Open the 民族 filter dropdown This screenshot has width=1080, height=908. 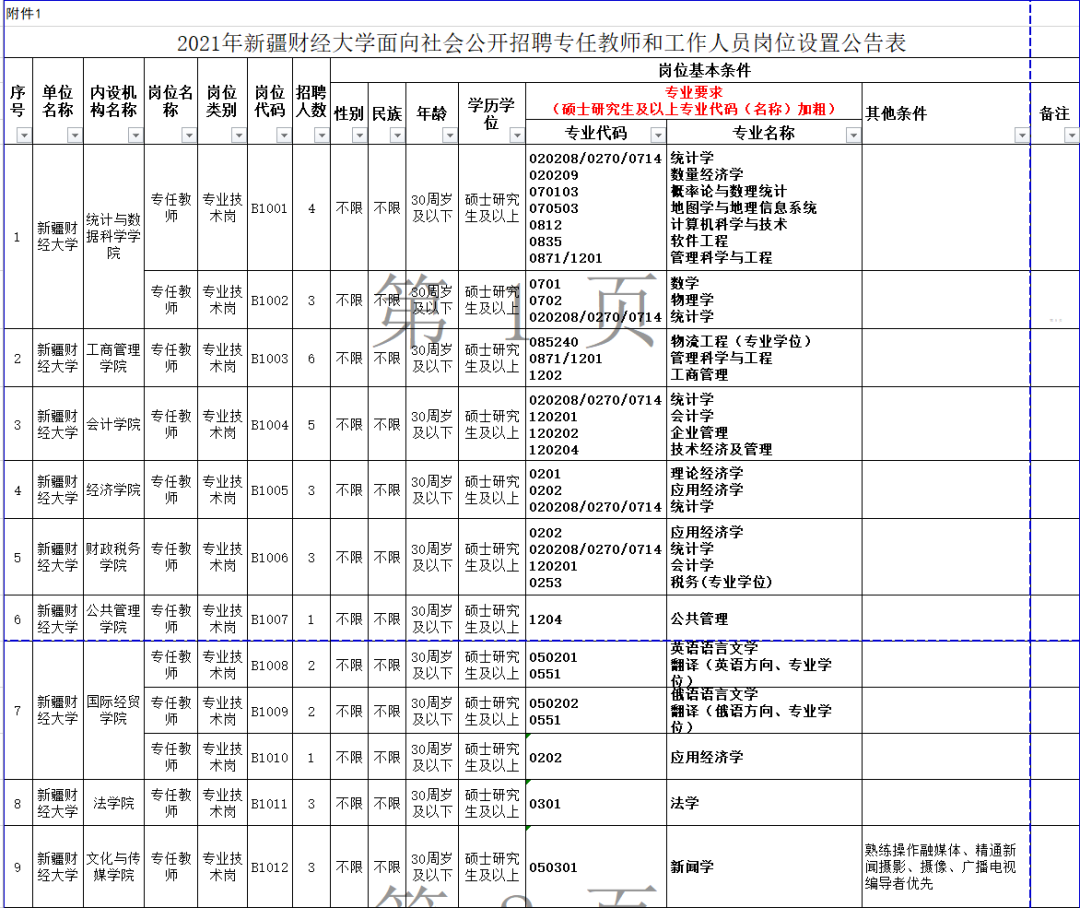[x=397, y=136]
